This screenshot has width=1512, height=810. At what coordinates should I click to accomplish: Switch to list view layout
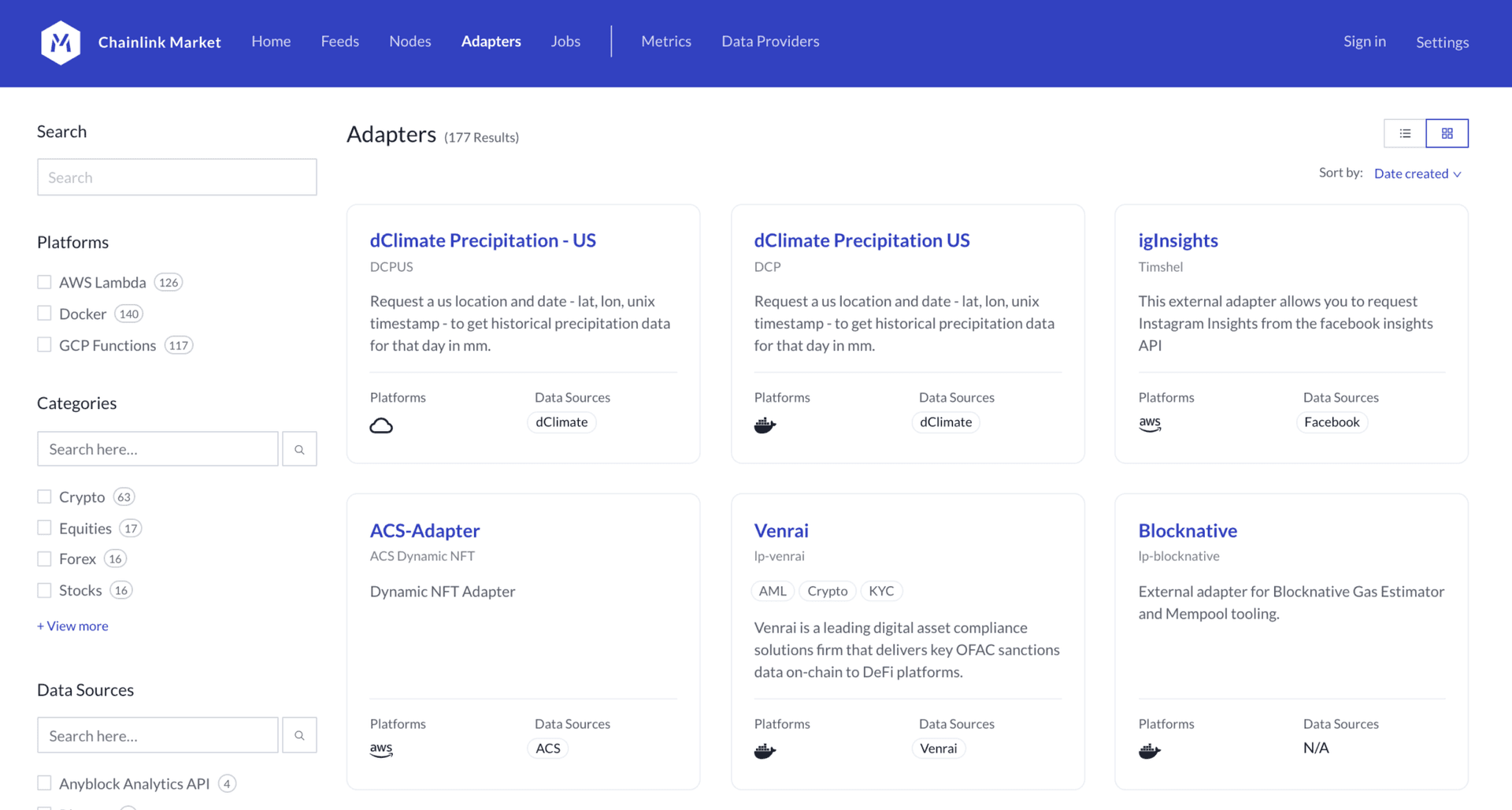coord(1405,133)
